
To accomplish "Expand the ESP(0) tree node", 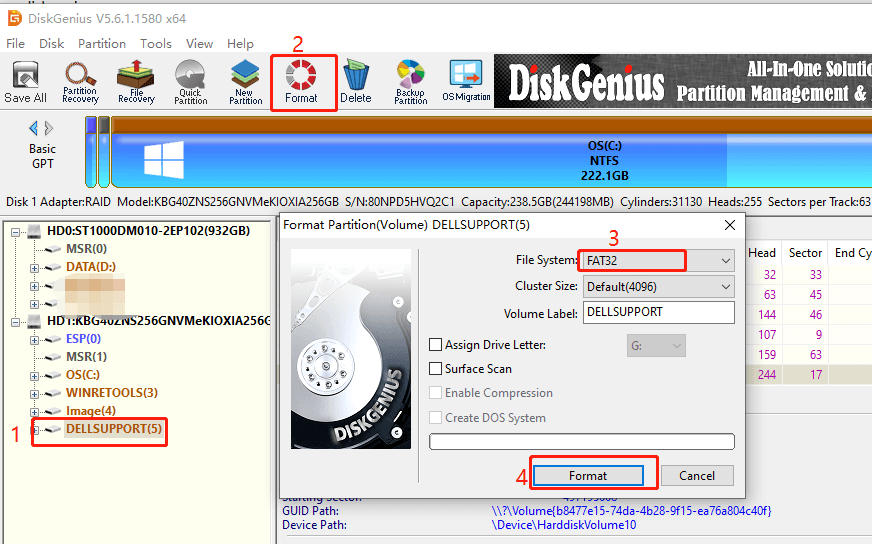I will (x=34, y=340).
